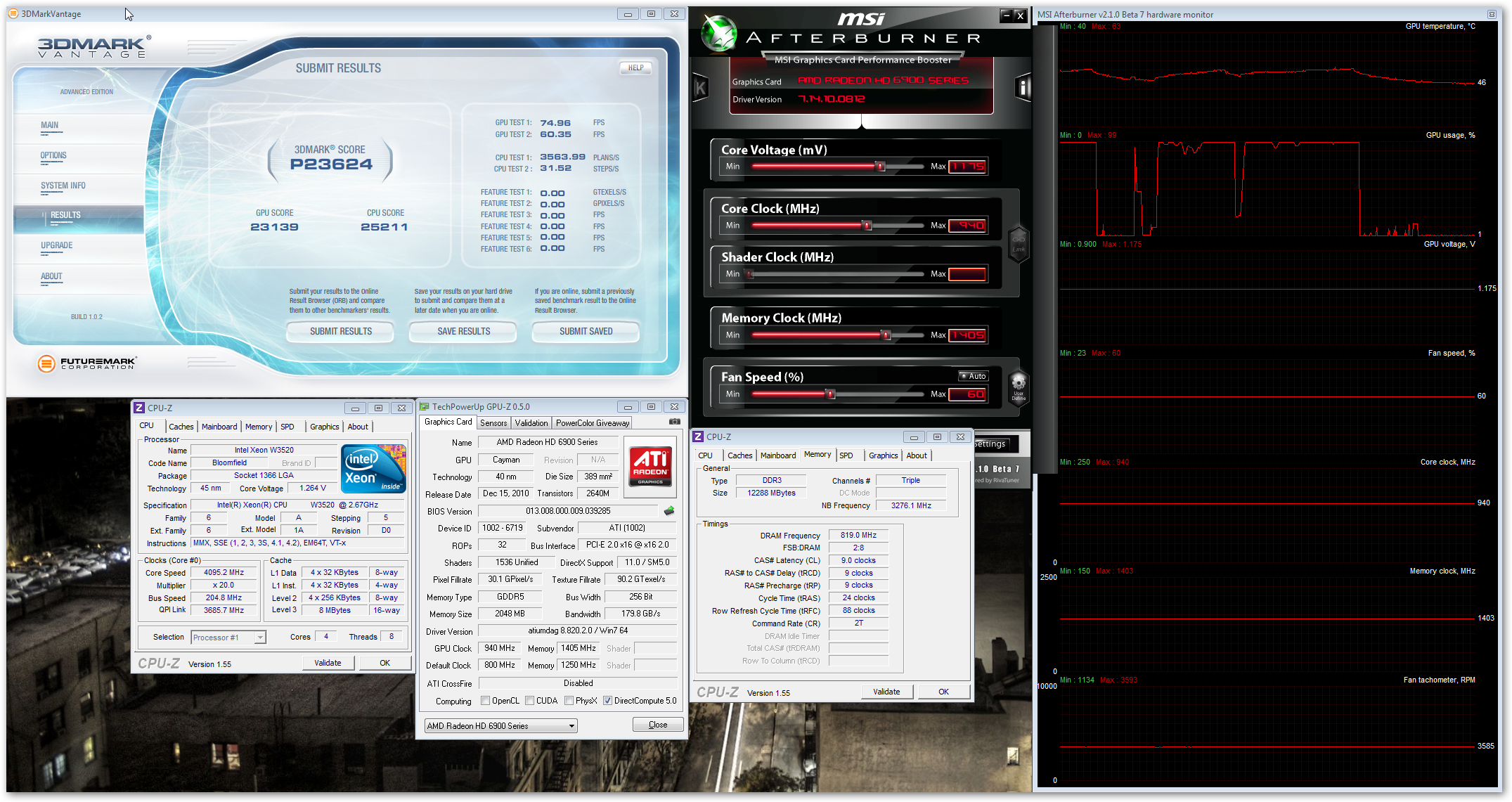Screen dimensions: 1512x802
Task: Click the SUBMIT SAVED button
Action: point(586,331)
